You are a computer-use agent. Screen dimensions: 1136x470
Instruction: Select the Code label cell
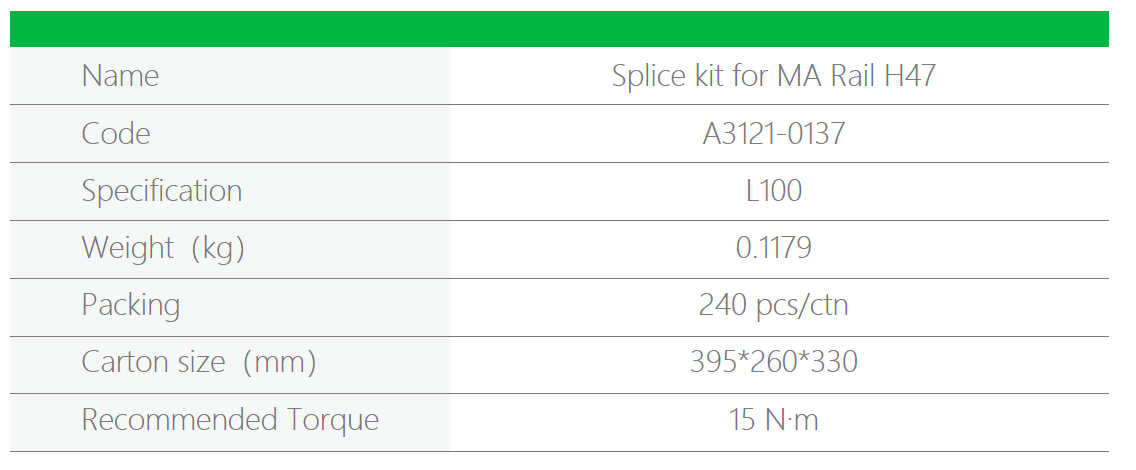point(116,134)
